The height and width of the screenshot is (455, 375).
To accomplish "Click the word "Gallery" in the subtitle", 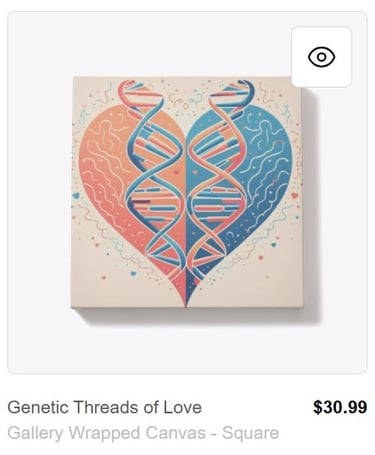I will click(x=35, y=434).
